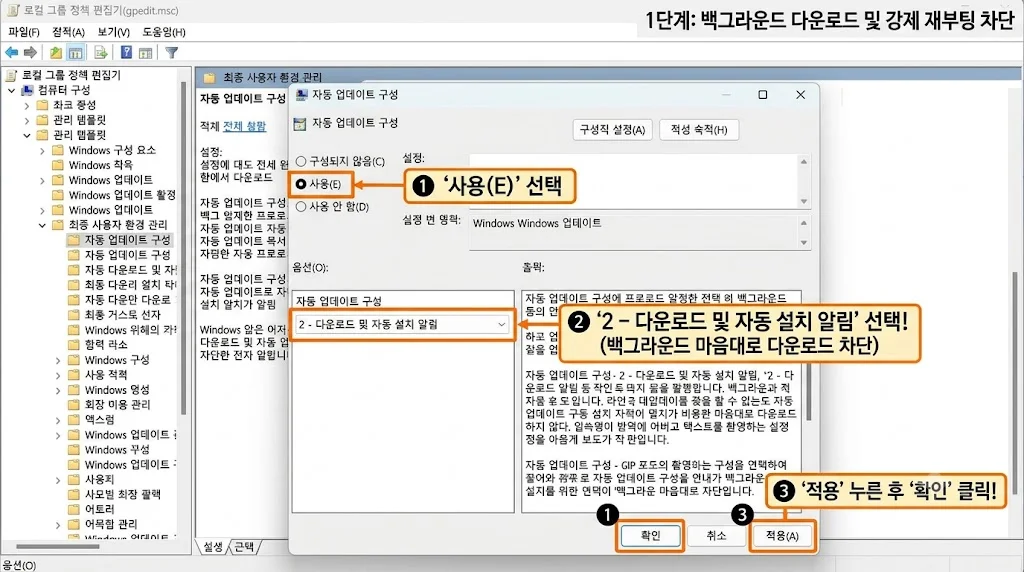The height and width of the screenshot is (572, 1024).
Task: Expand the 어목합 관리 tree node
Action: pyautogui.click(x=58, y=525)
